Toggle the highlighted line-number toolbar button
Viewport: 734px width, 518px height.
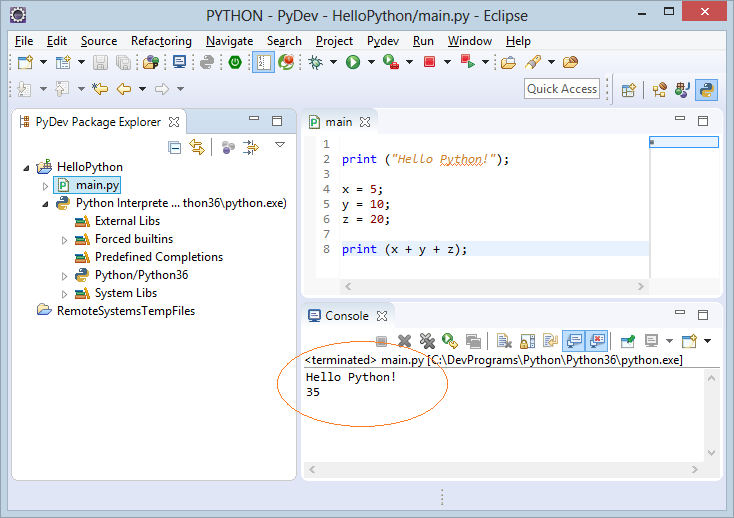[x=263, y=62]
